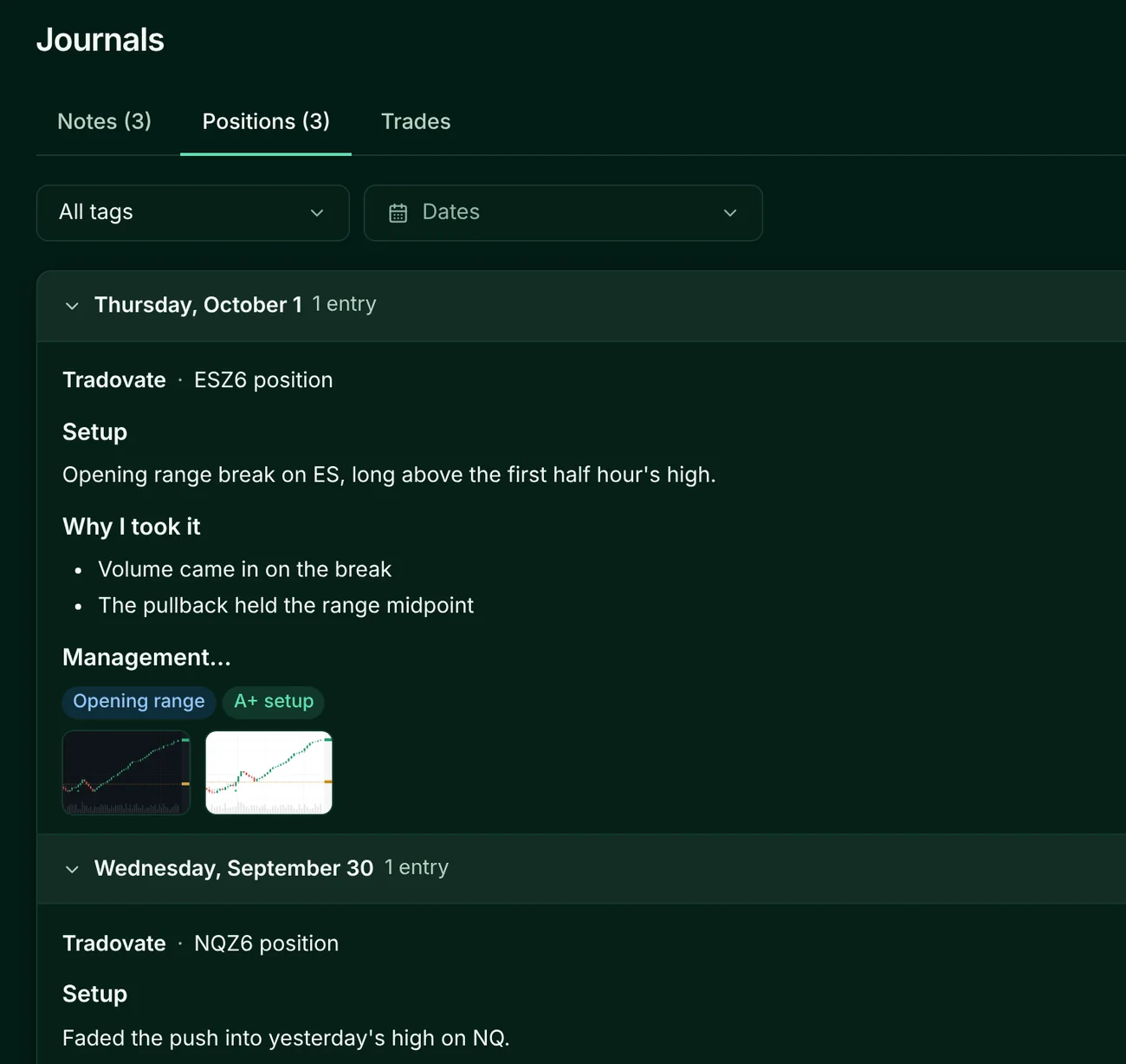Click the Tradovate NQZ6 position title
1126x1064 pixels.
200,944
